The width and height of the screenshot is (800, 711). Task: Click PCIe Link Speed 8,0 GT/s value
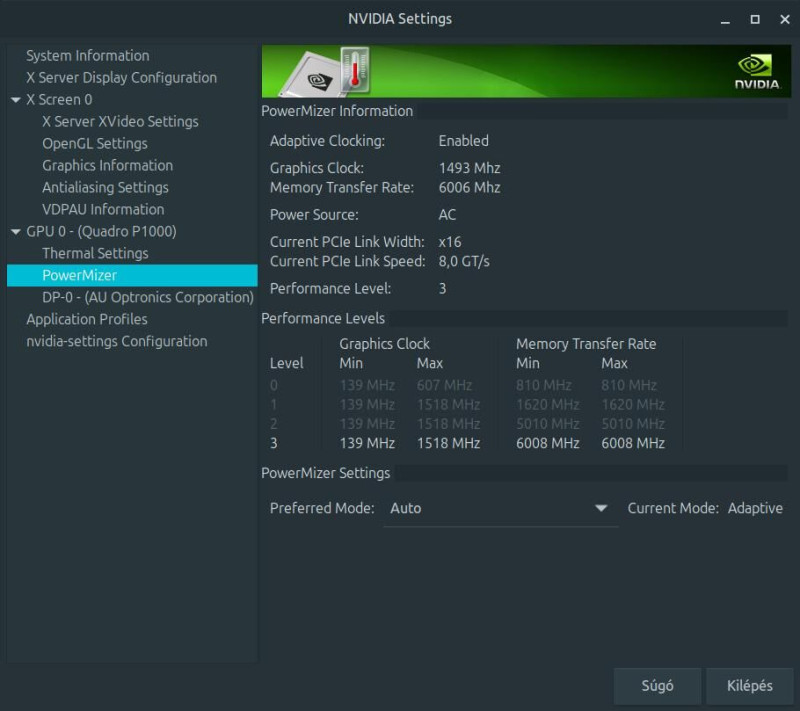pyautogui.click(x=464, y=262)
